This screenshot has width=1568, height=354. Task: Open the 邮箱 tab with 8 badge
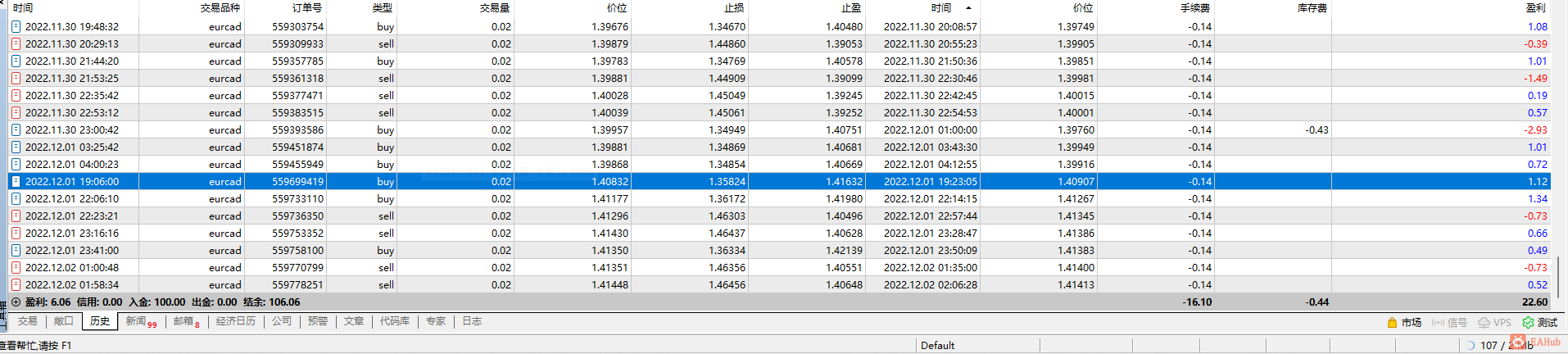pyautogui.click(x=186, y=321)
